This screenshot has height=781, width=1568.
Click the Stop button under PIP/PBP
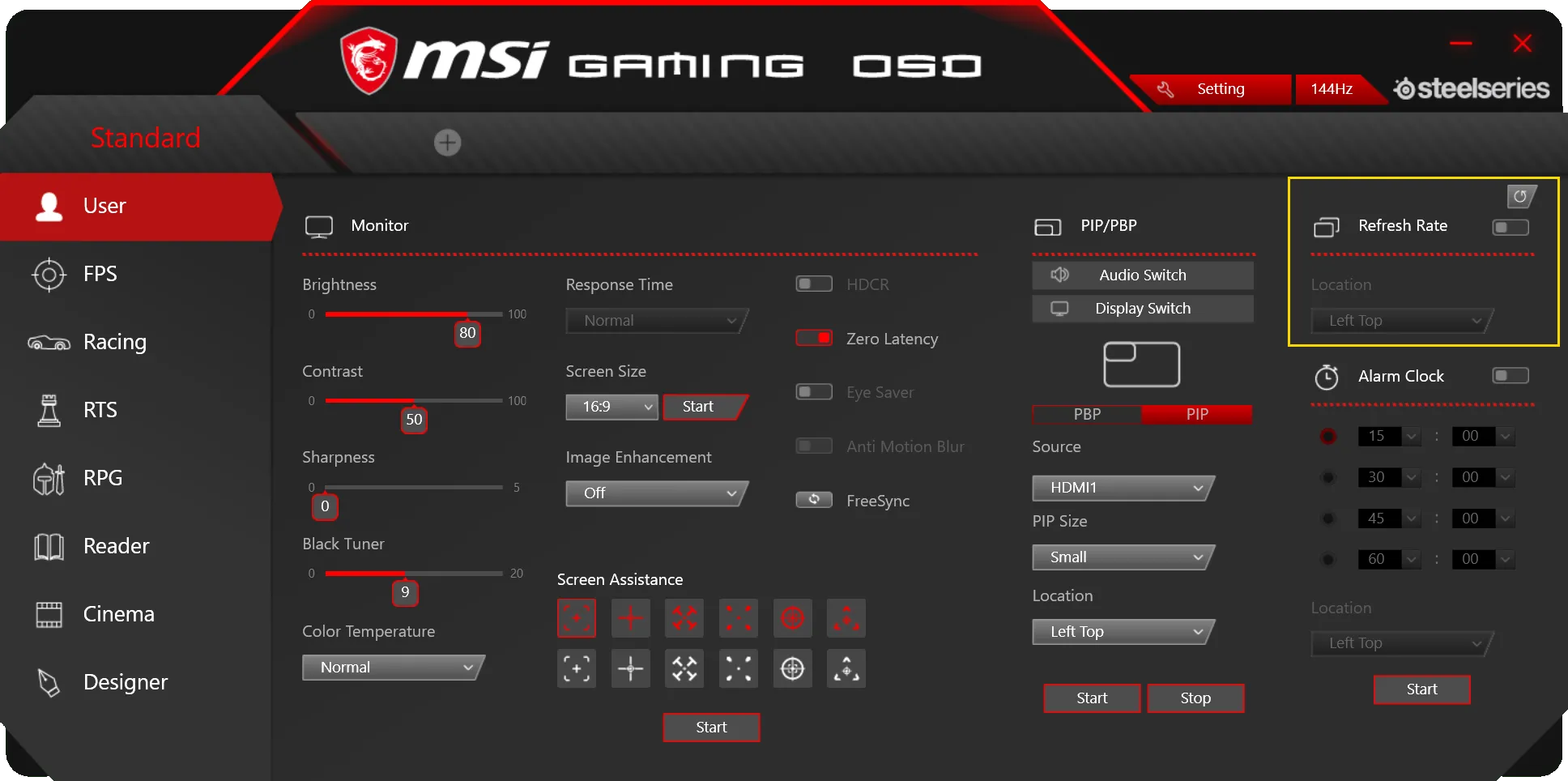click(1195, 698)
